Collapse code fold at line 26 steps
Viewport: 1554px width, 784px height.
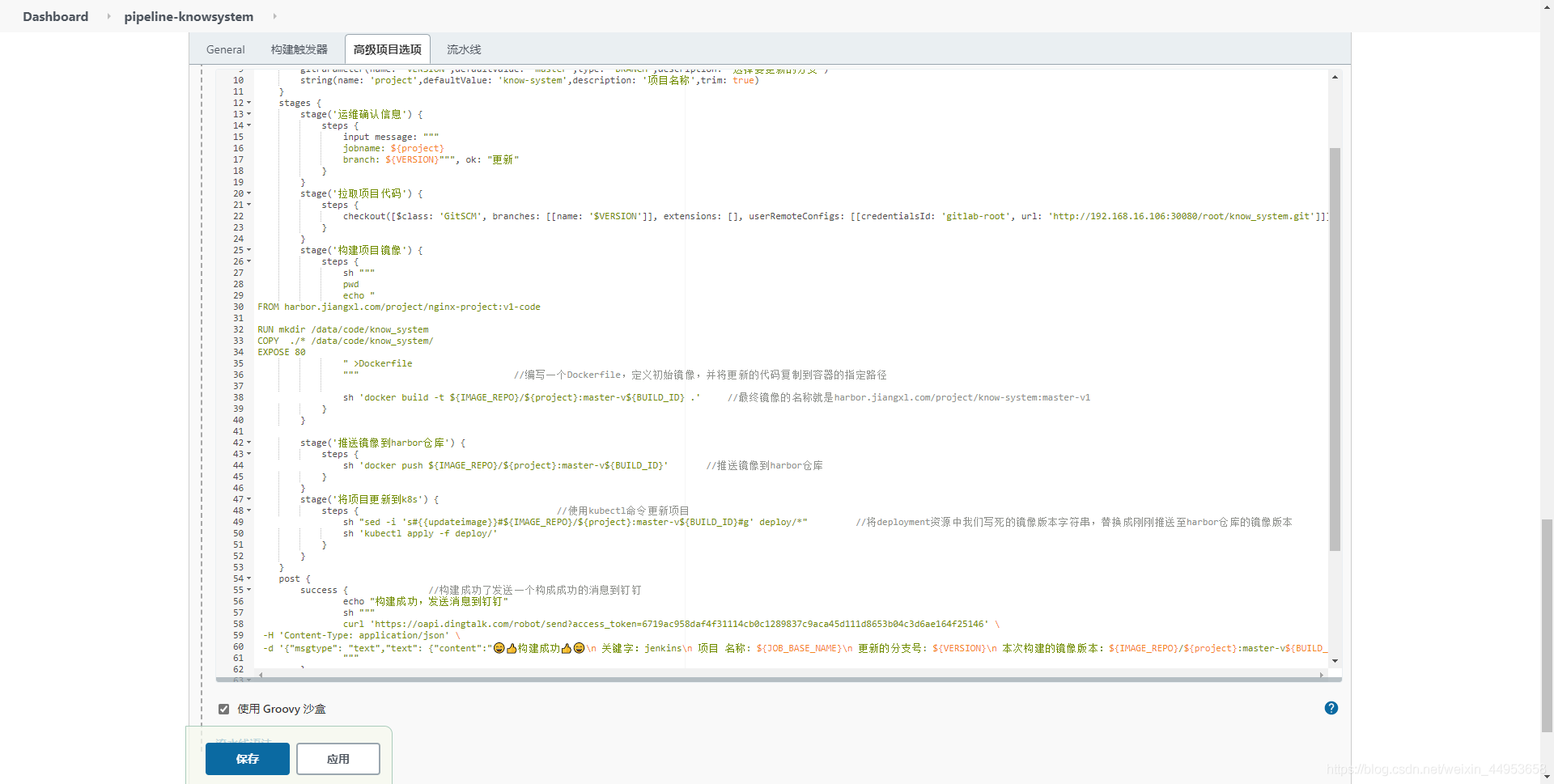(249, 261)
